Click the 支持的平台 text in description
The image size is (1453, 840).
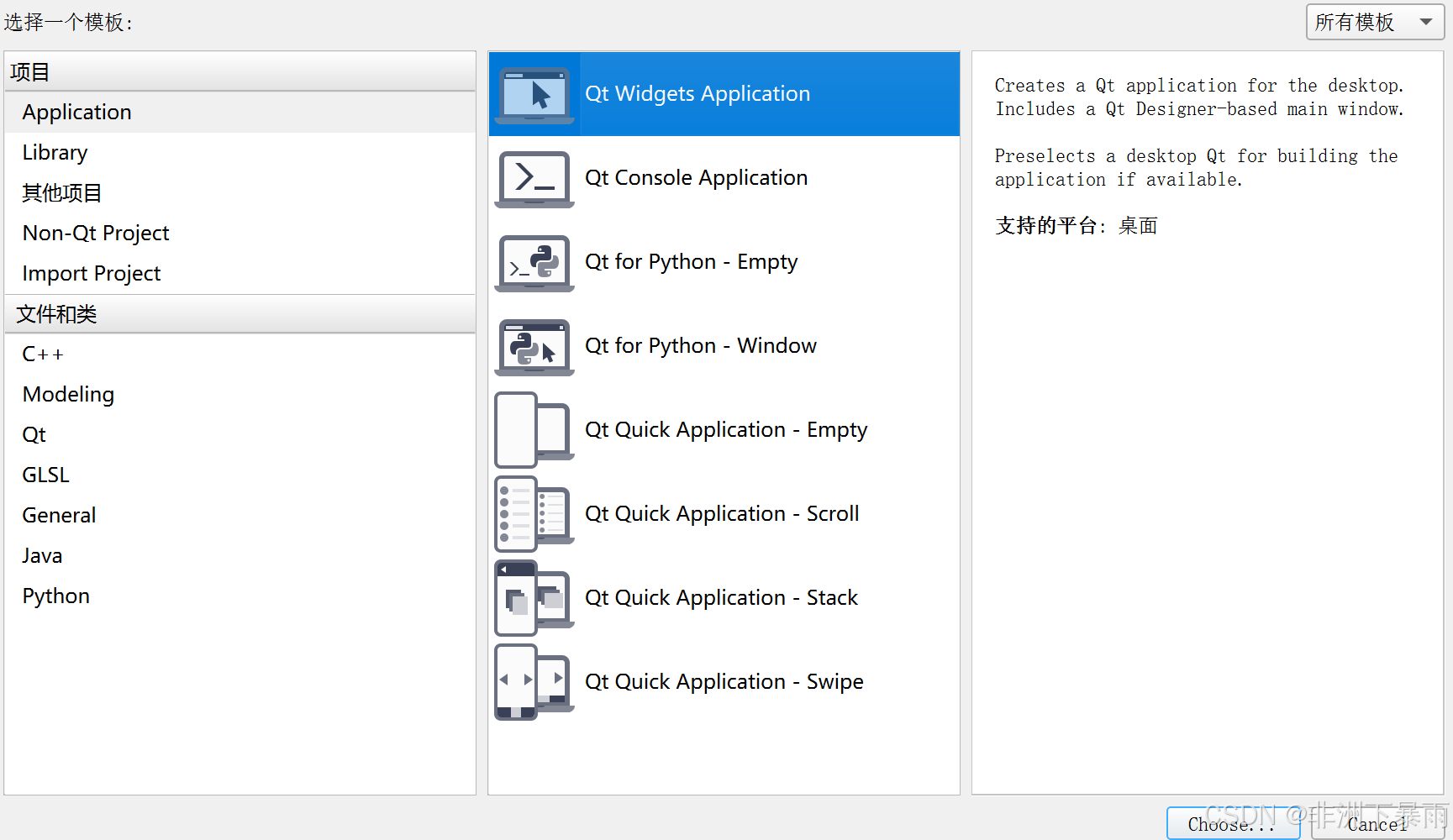coord(1046,225)
